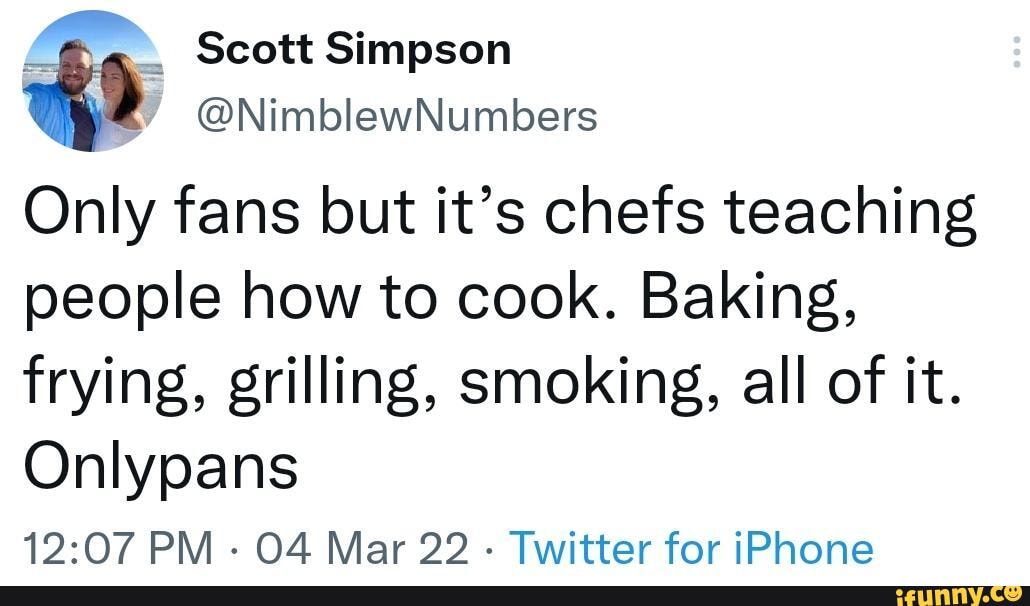Select the top dot of the more-options icon
The width and height of the screenshot is (1030, 606).
[x=1016, y=41]
